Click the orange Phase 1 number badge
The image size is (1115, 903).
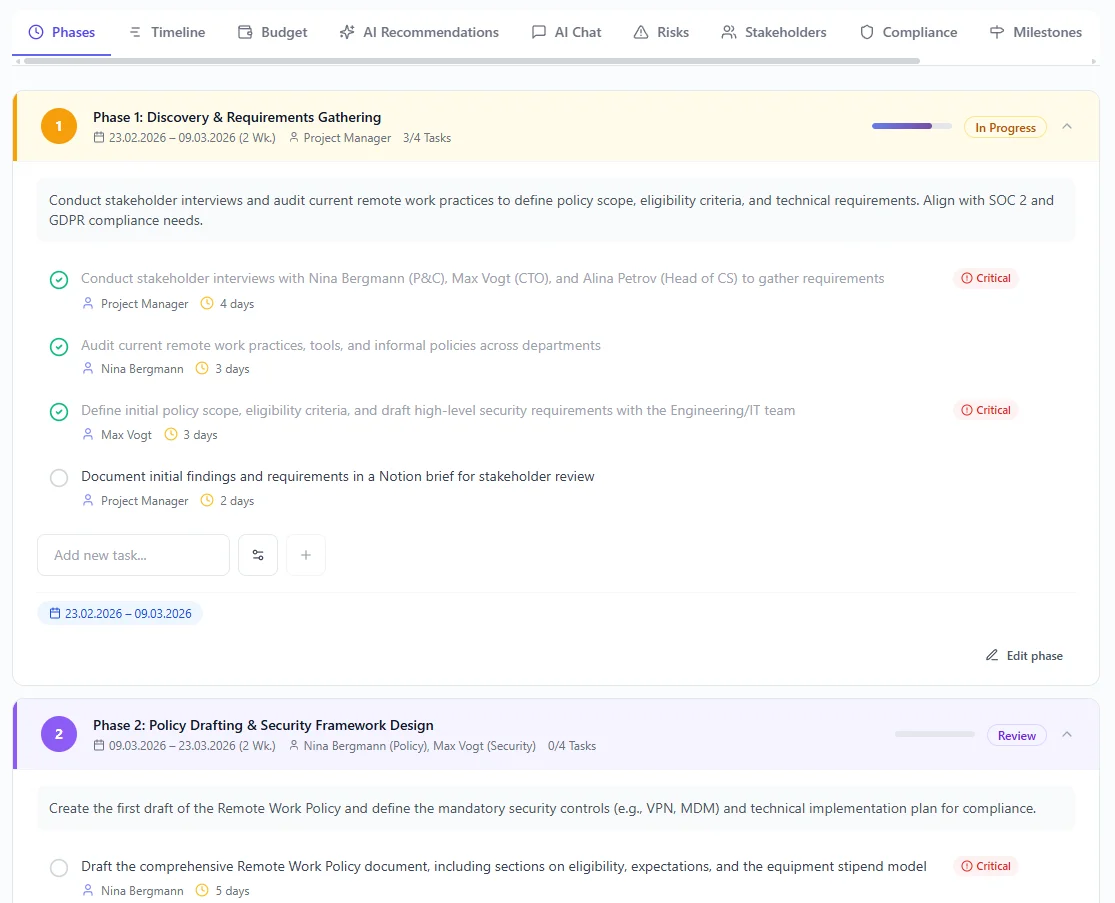(59, 126)
